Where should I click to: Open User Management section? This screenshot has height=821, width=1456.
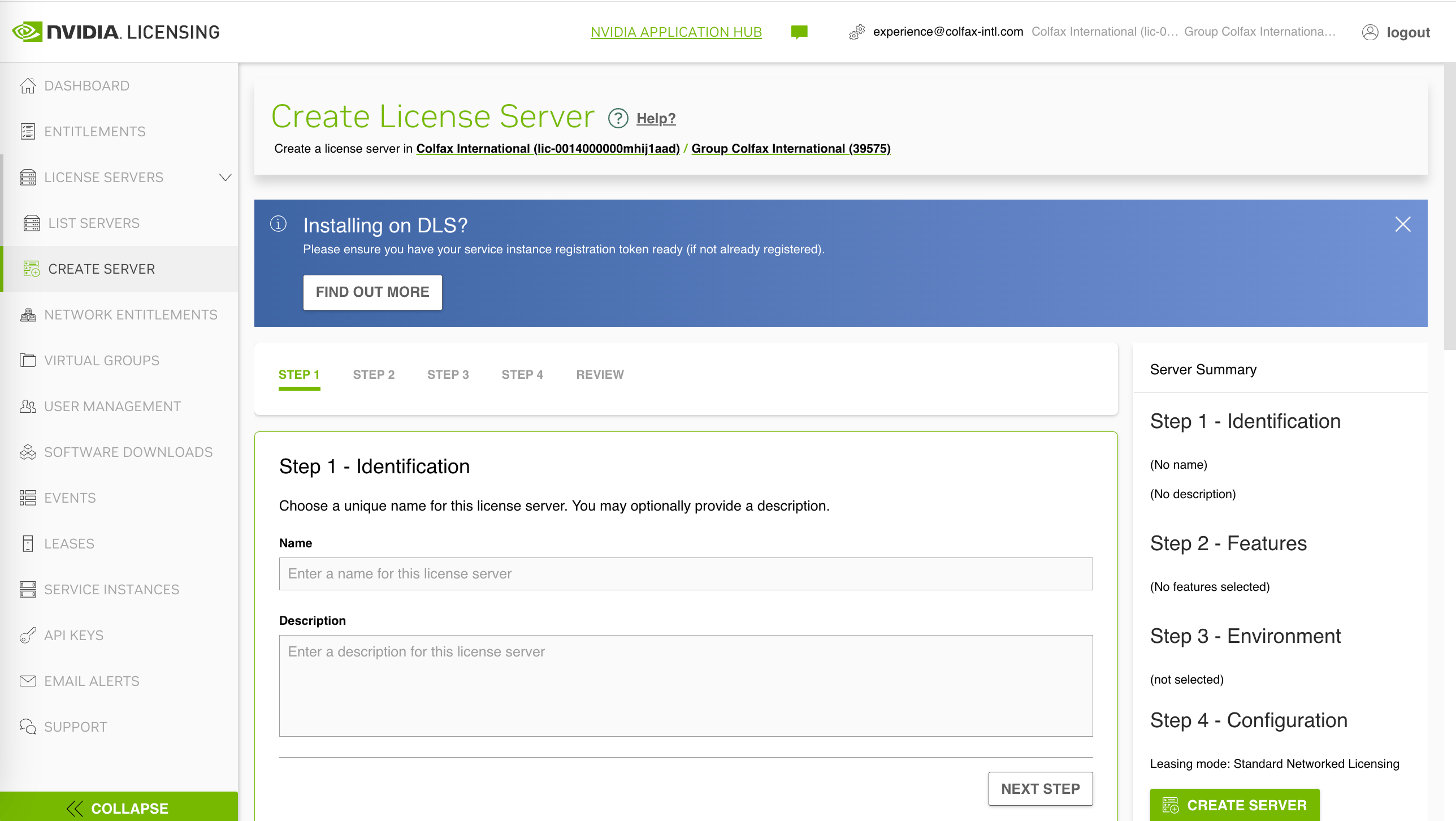click(x=112, y=406)
